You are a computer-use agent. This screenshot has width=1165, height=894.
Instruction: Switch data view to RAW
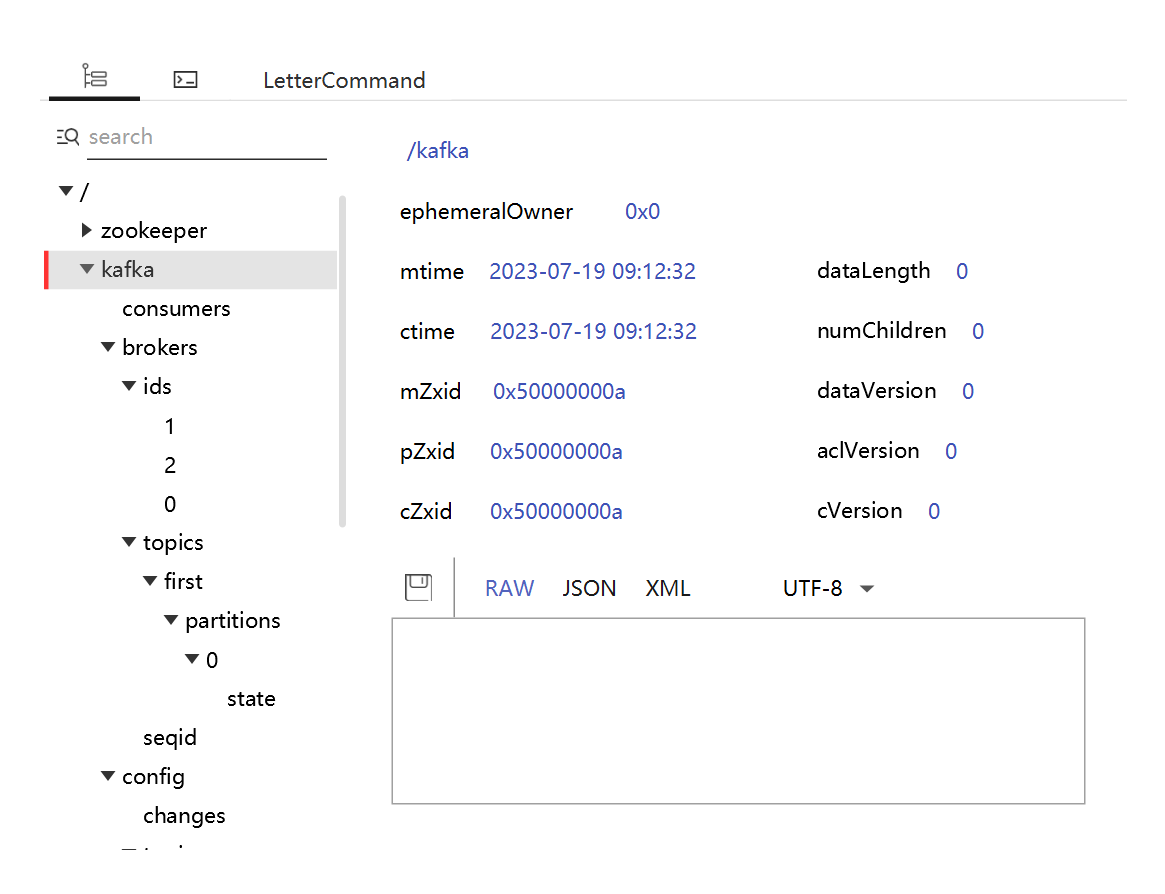tap(509, 589)
